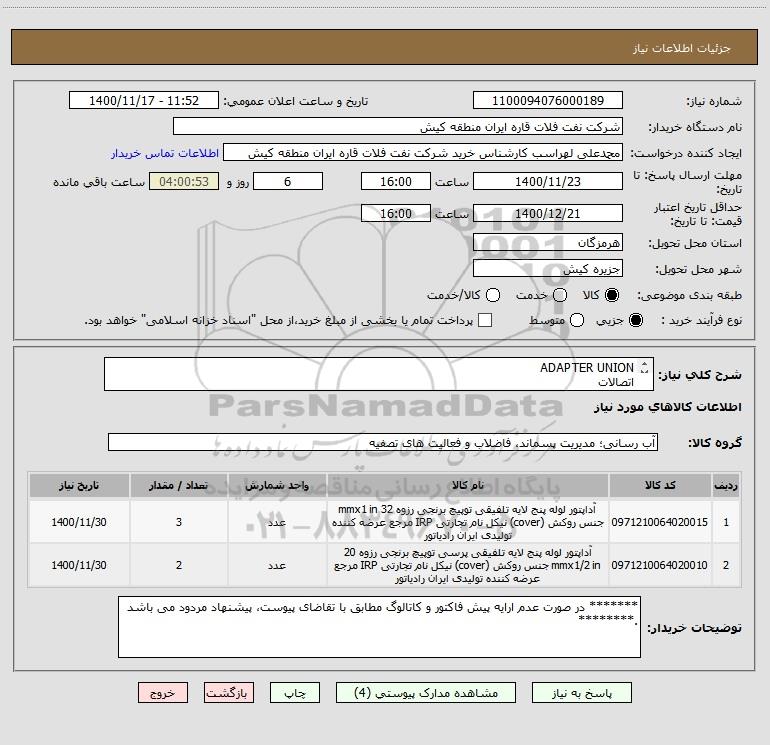Image resolution: width=770 pixels, height=745 pixels.
Task: Click the تعداد / مقدار column header
Action: coord(179,486)
